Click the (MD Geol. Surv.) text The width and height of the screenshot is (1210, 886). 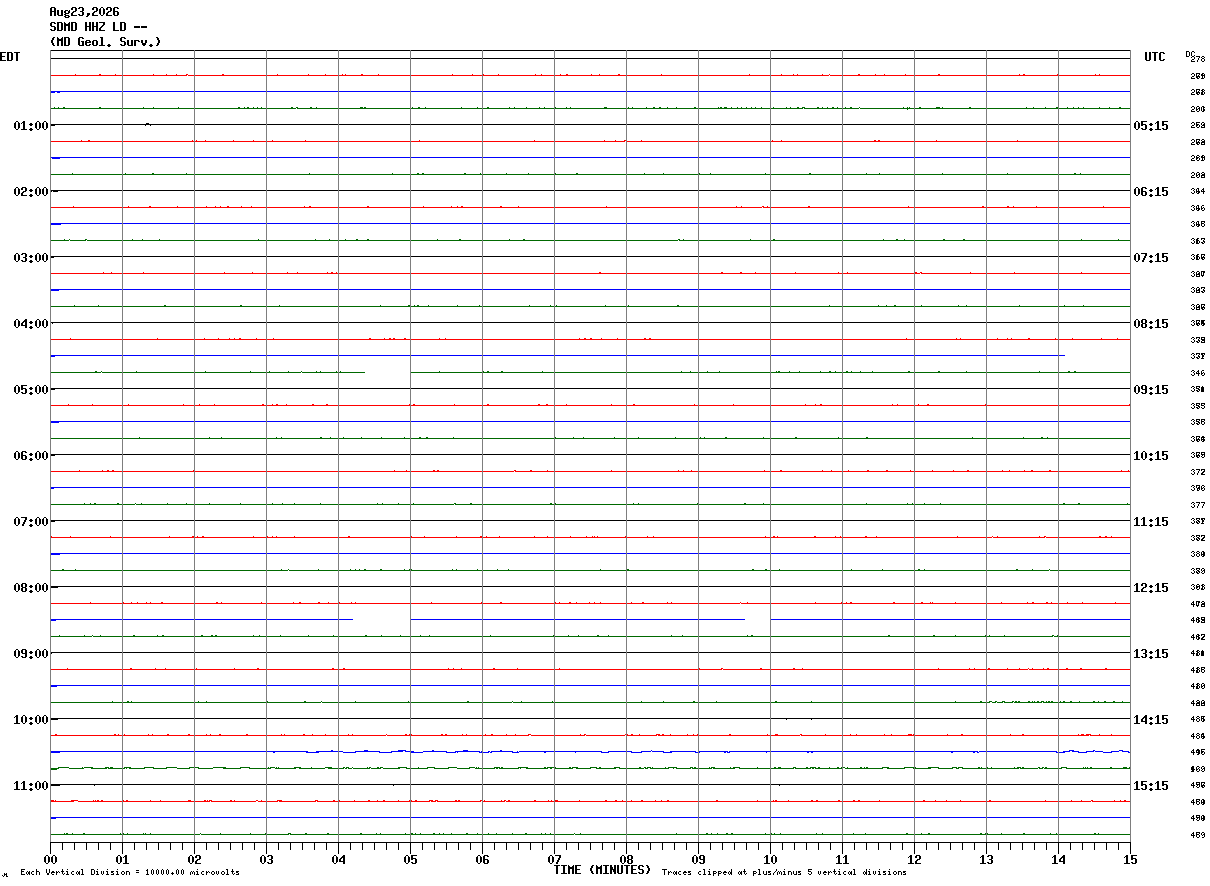[x=105, y=42]
